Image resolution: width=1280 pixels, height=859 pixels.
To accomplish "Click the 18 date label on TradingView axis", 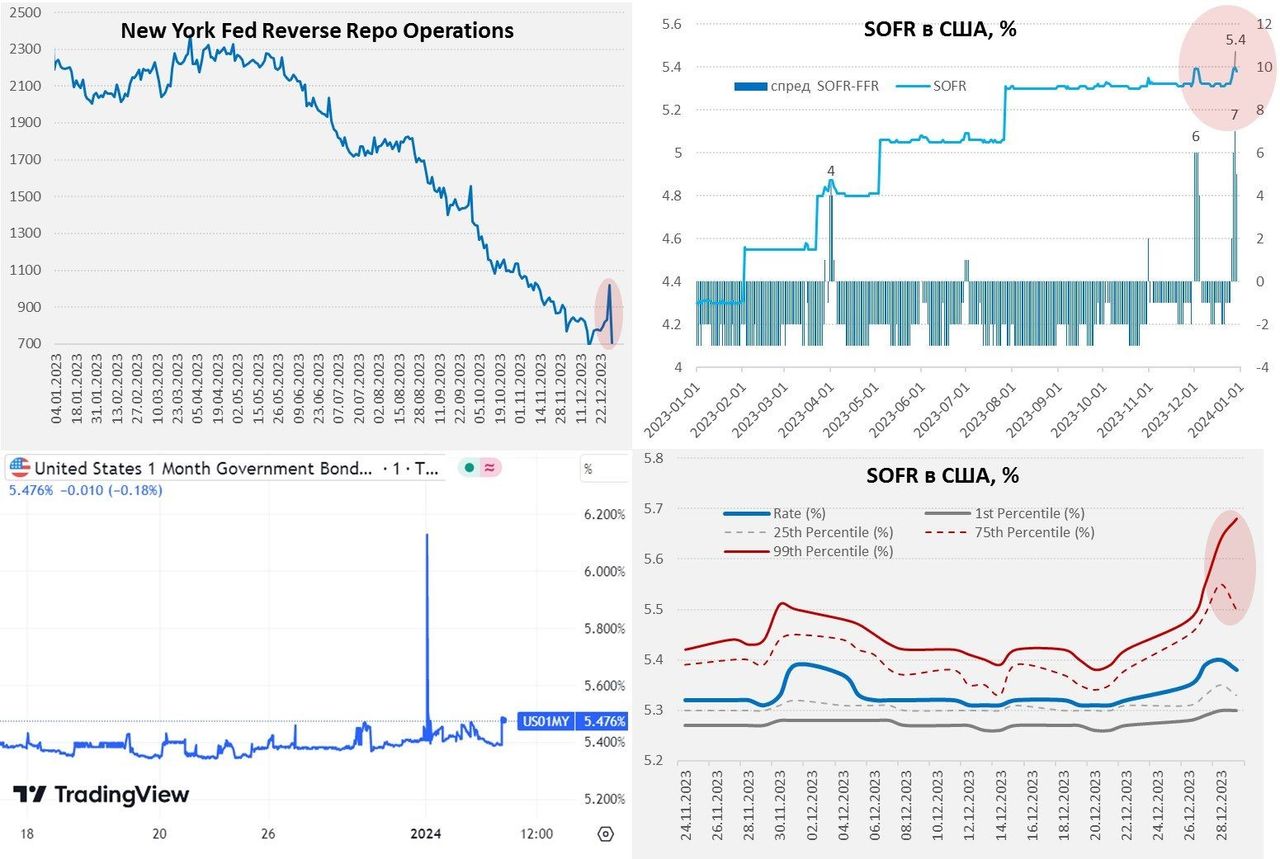I will 26,833.
